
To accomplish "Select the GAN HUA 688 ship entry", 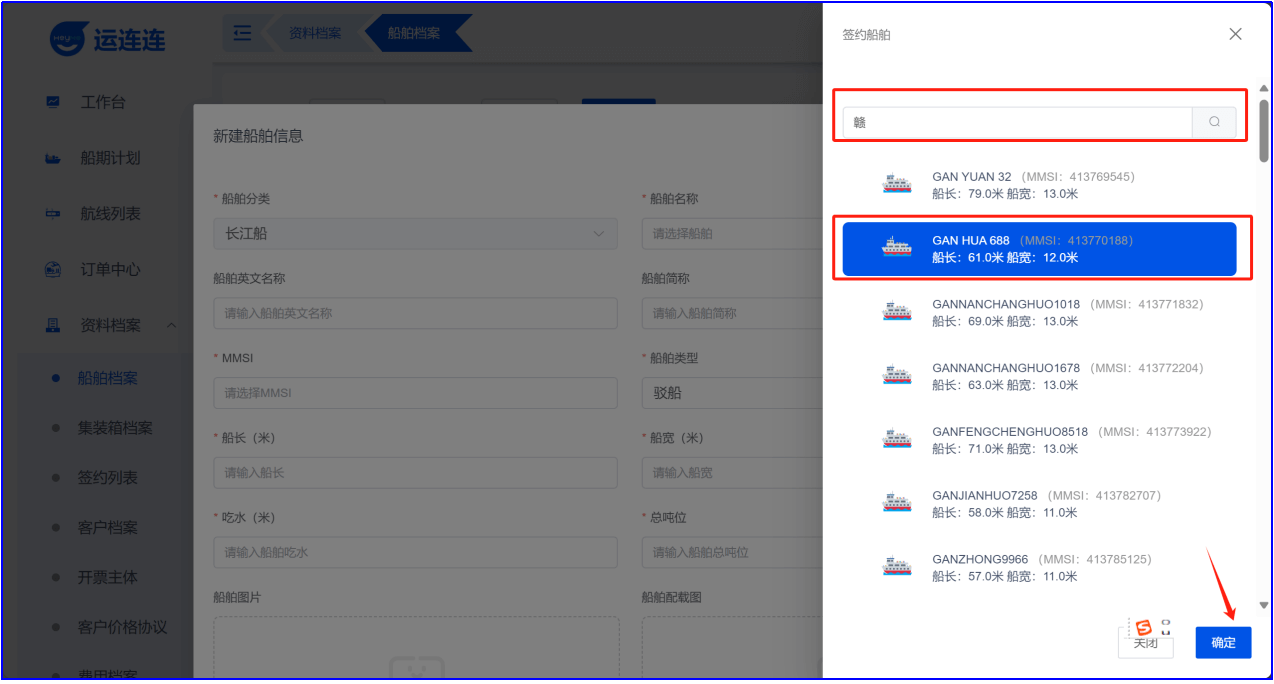I will point(1039,249).
